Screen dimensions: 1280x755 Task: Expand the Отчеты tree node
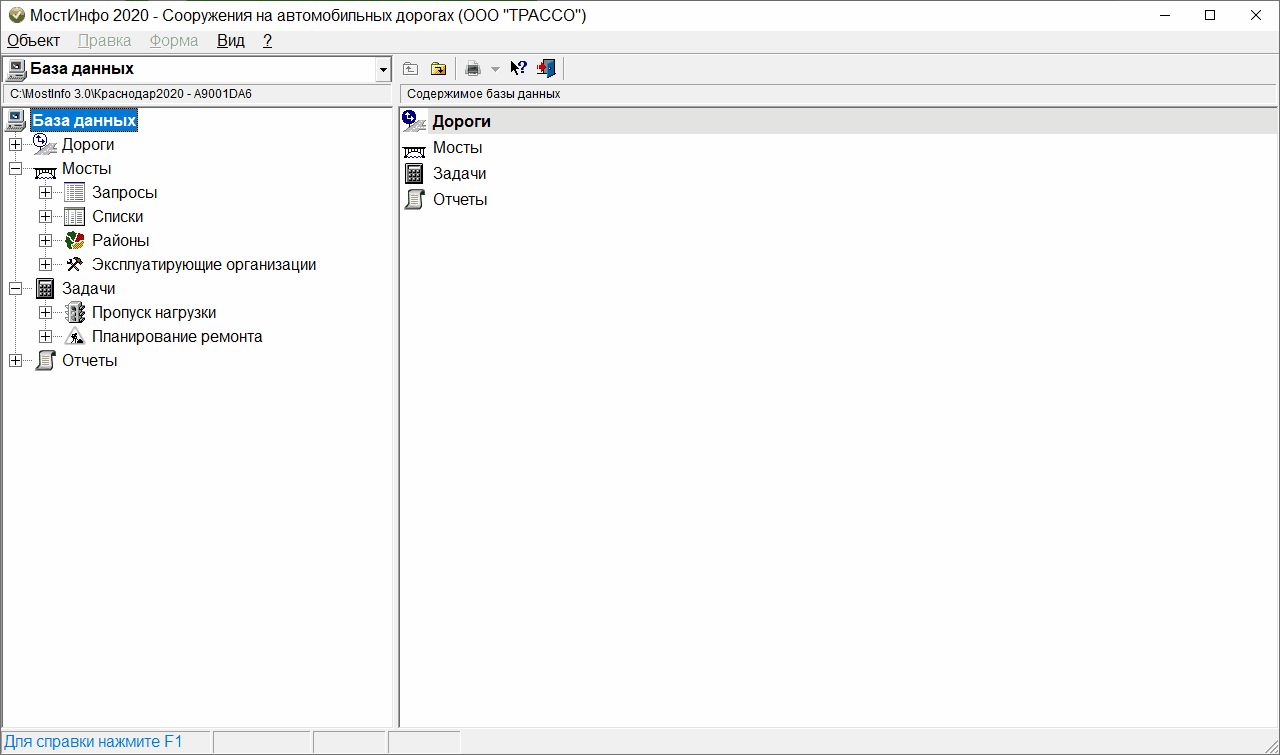tap(15, 361)
